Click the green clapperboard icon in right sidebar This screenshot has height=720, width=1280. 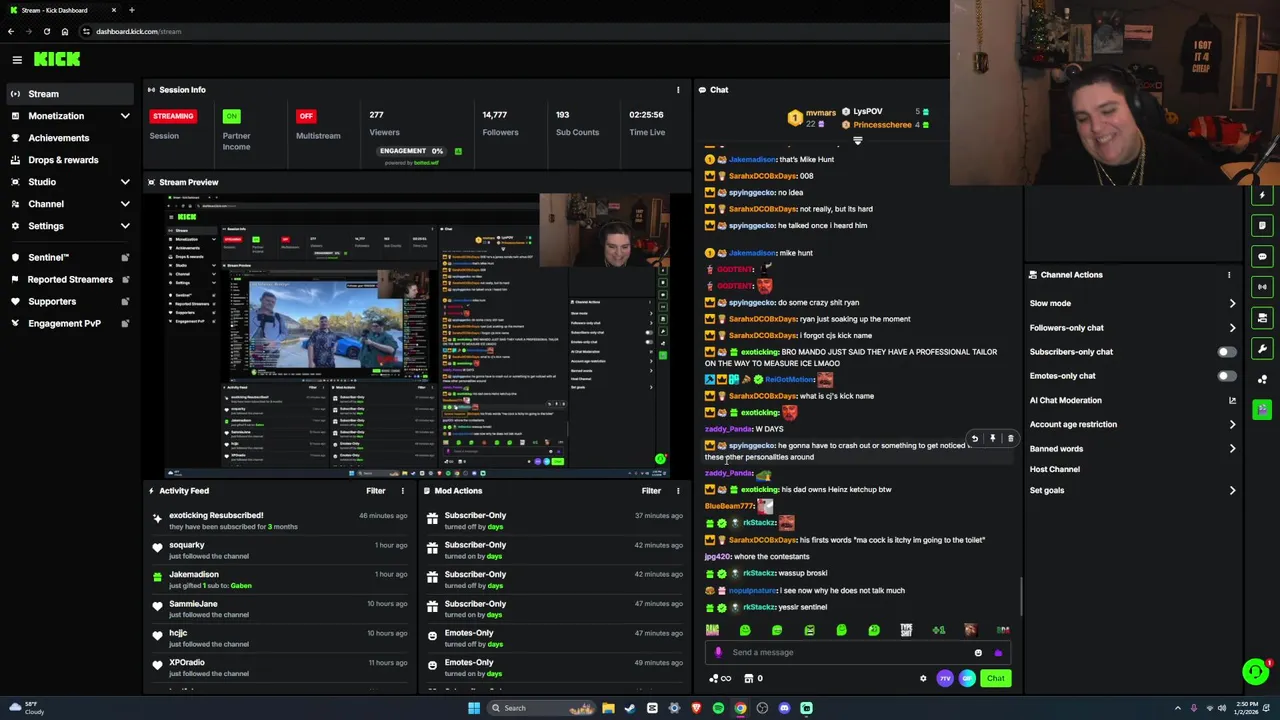1262,410
